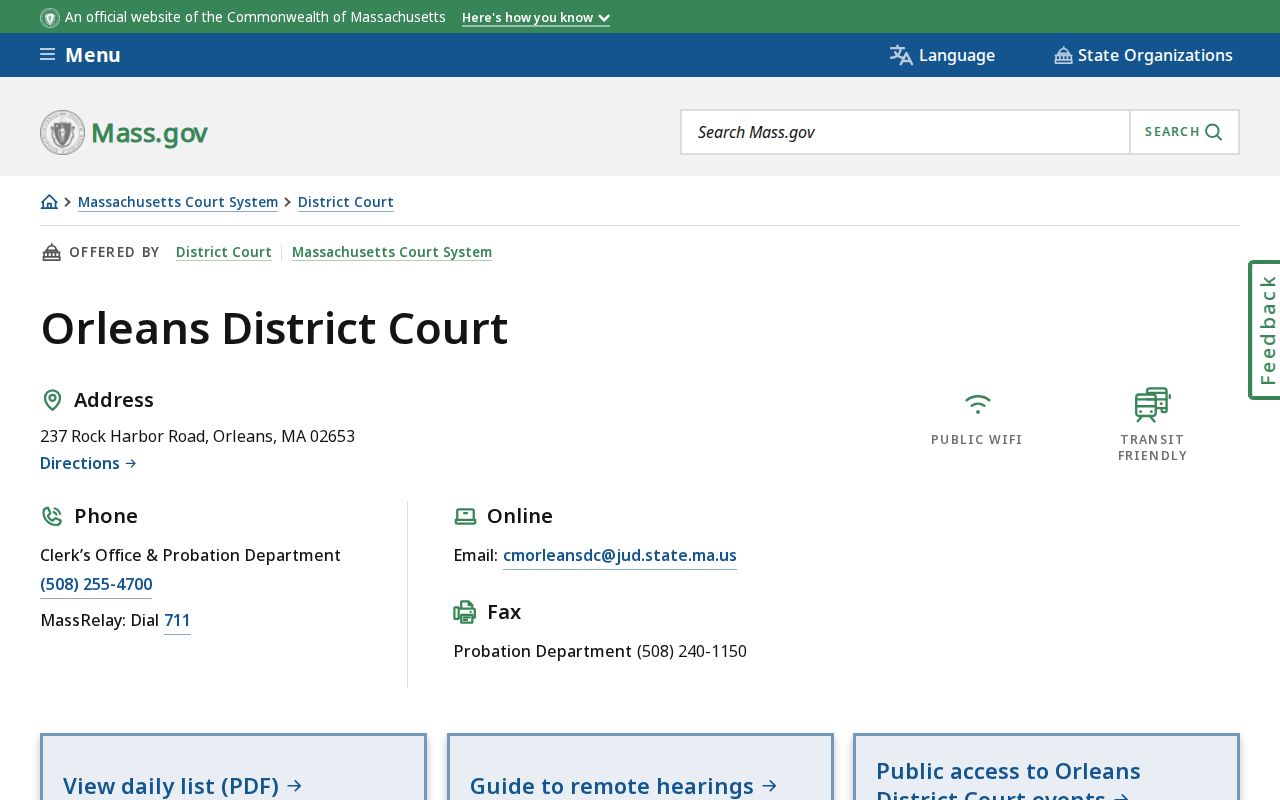
Task: Click the hamburger Menu icon
Action: click(47, 55)
